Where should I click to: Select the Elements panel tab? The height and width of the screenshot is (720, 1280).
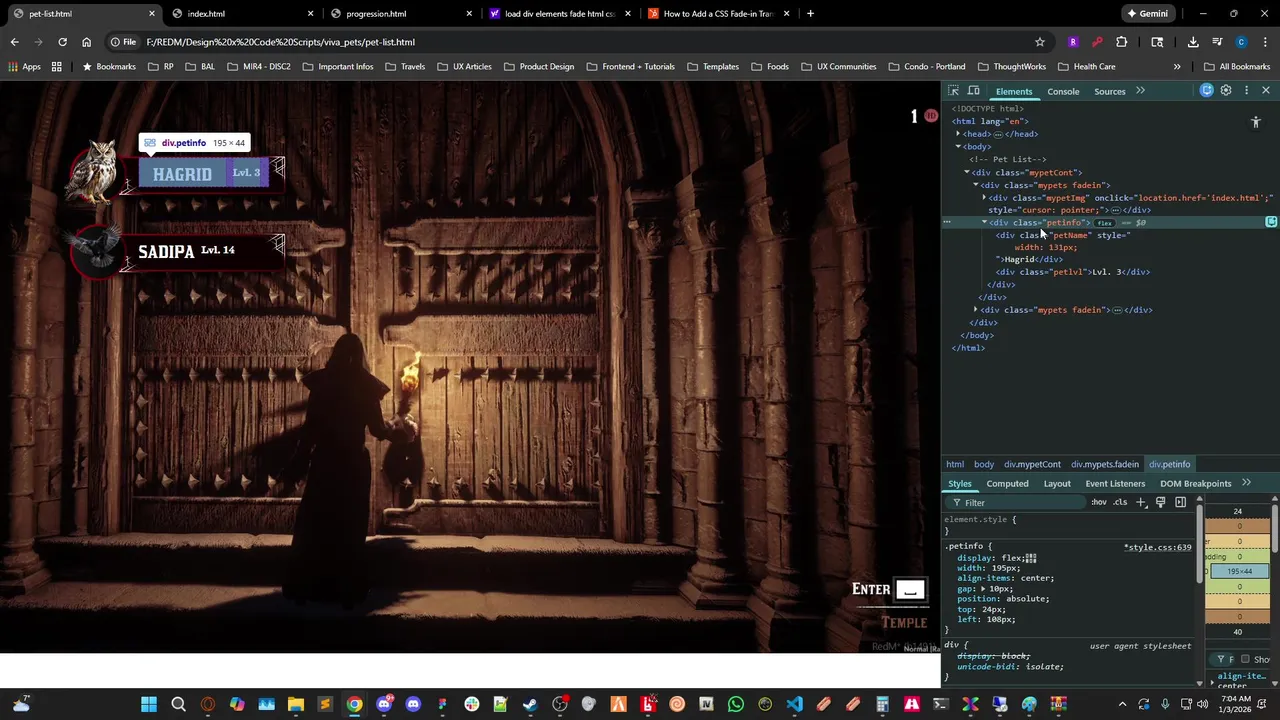1014,92
